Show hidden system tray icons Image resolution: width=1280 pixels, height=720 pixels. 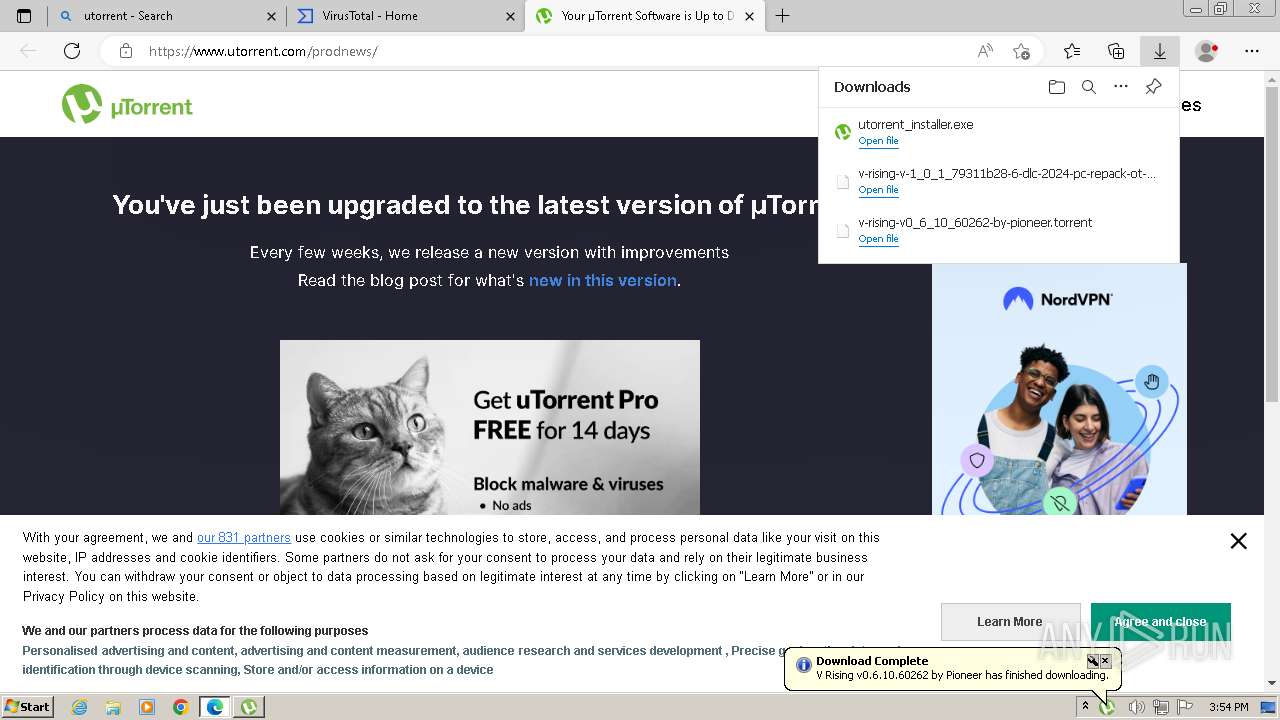click(1085, 707)
